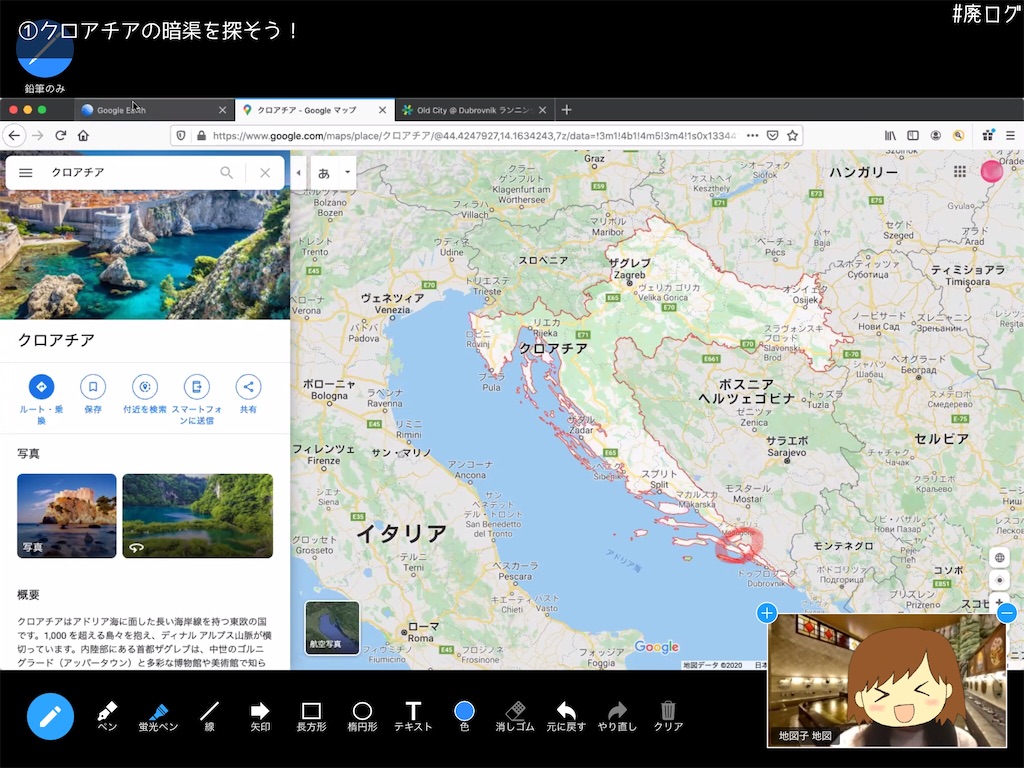Click the maps search magnifier icon
Image resolution: width=1024 pixels, height=768 pixels.
click(226, 172)
